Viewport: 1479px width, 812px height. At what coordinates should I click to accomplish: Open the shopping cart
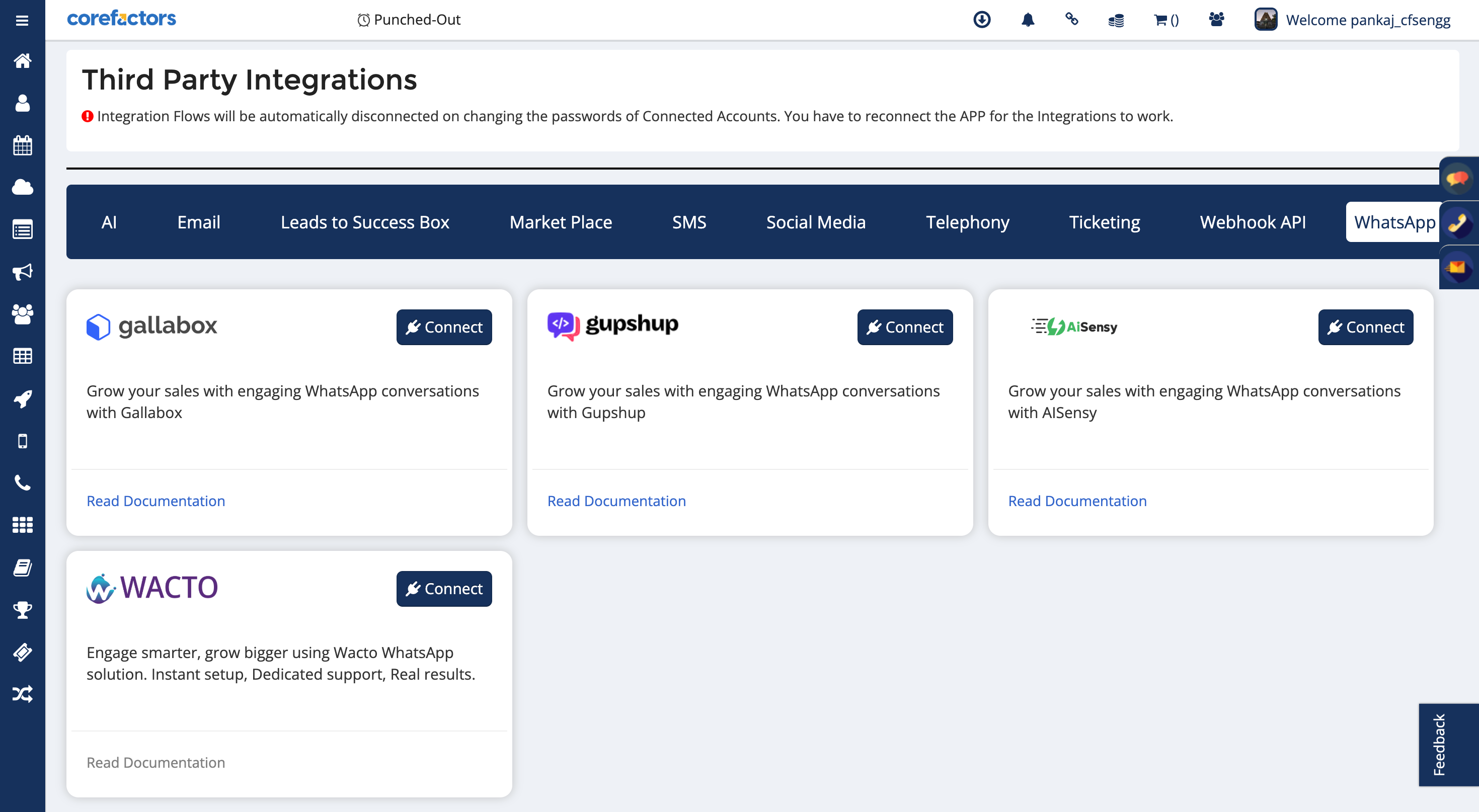(x=1166, y=20)
